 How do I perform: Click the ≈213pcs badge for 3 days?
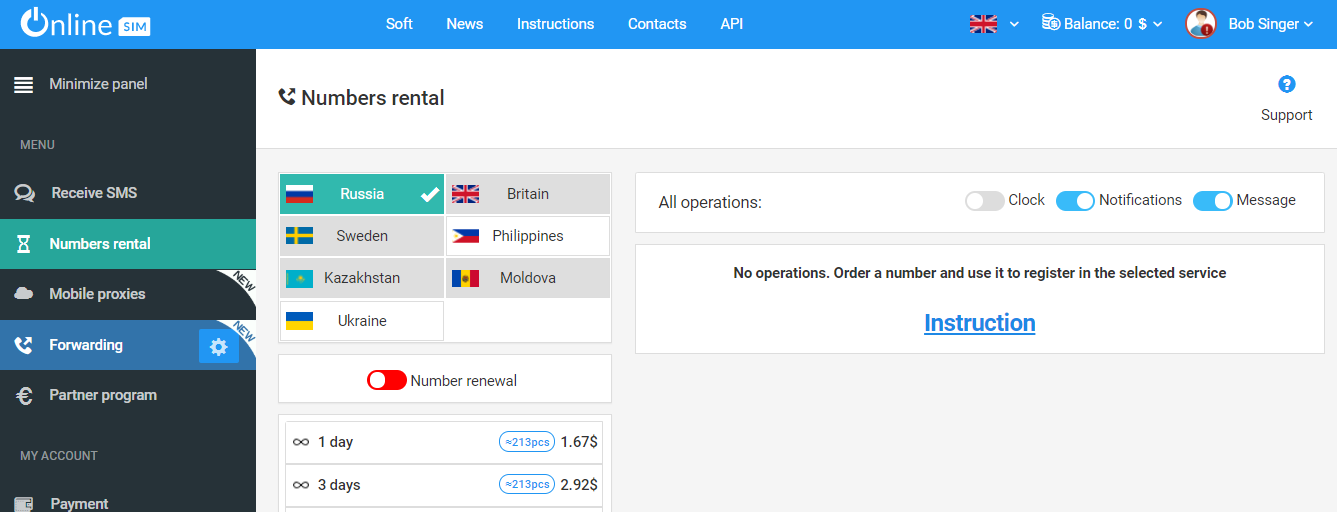[x=527, y=485]
